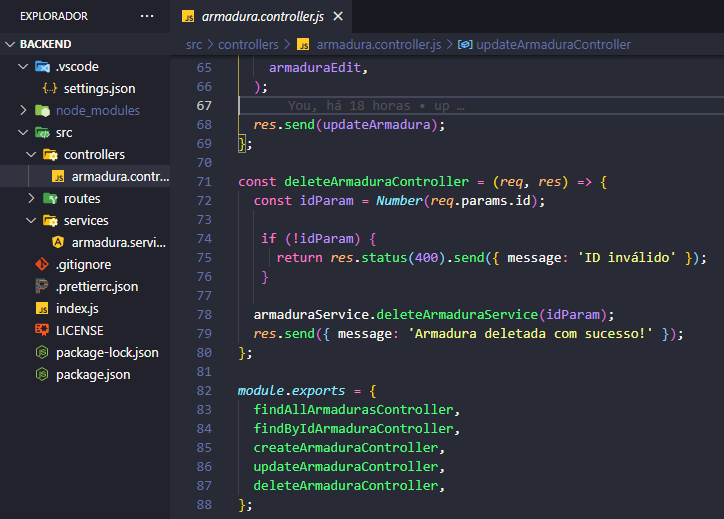Screen dimensions: 724x519
Task: Close the armadura.controller.js tab
Action: [338, 16]
